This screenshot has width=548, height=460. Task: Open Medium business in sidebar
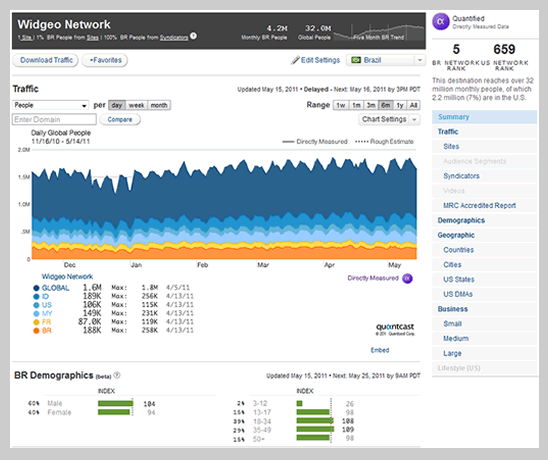coord(484,338)
